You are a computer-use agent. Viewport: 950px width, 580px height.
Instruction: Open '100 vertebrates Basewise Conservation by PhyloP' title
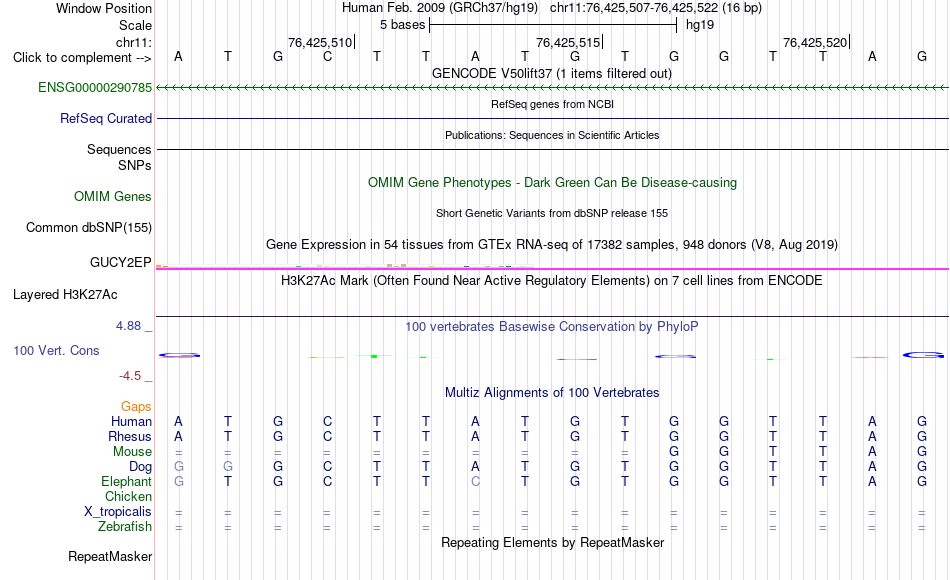[x=551, y=327]
